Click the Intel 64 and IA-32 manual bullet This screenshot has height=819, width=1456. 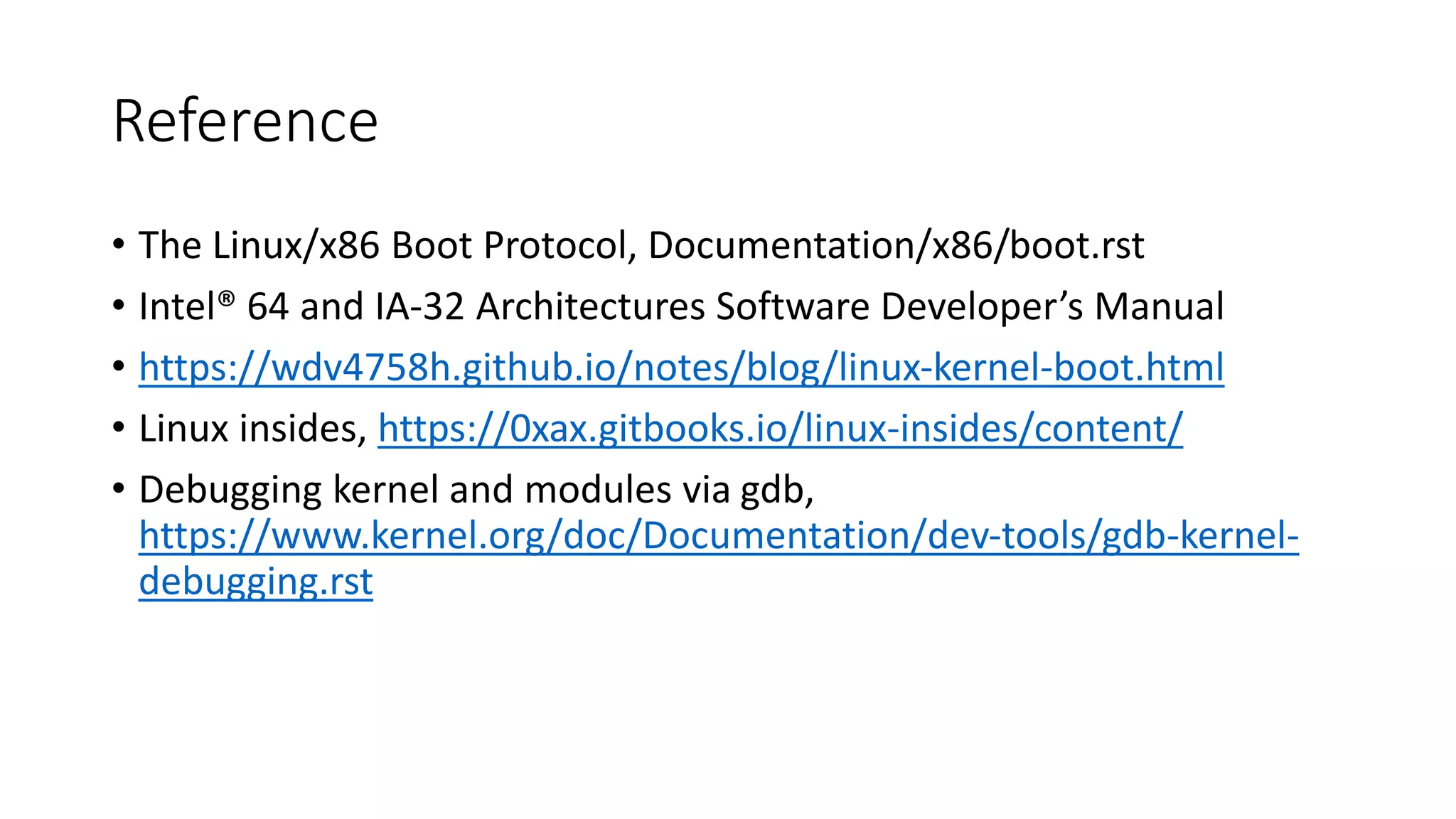681,306
